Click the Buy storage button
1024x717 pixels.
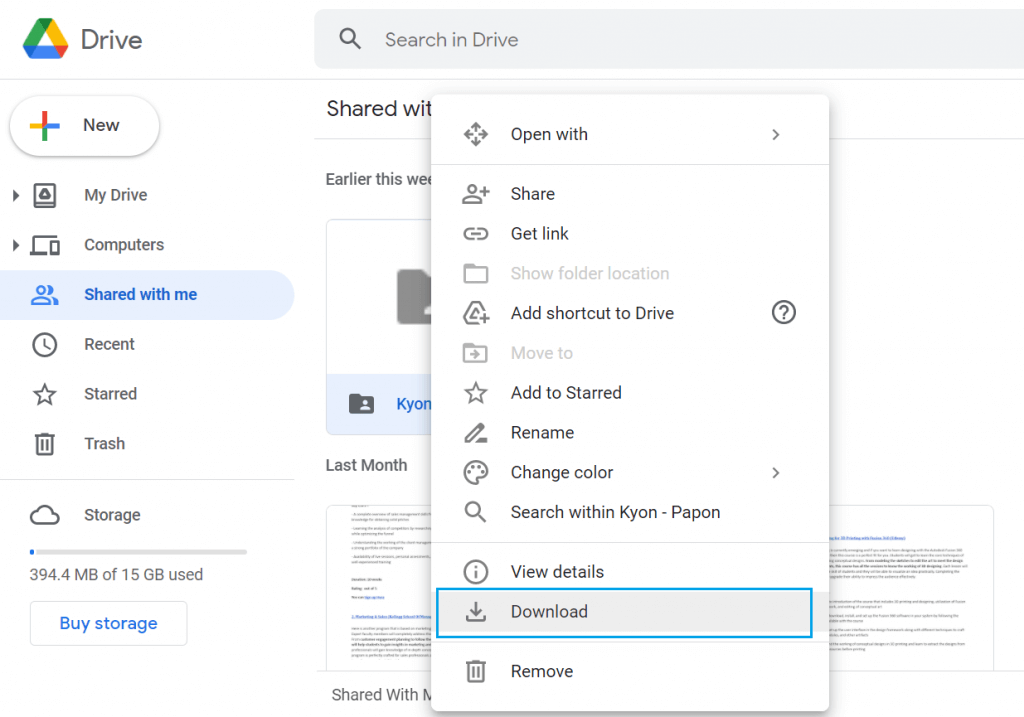pyautogui.click(x=108, y=623)
